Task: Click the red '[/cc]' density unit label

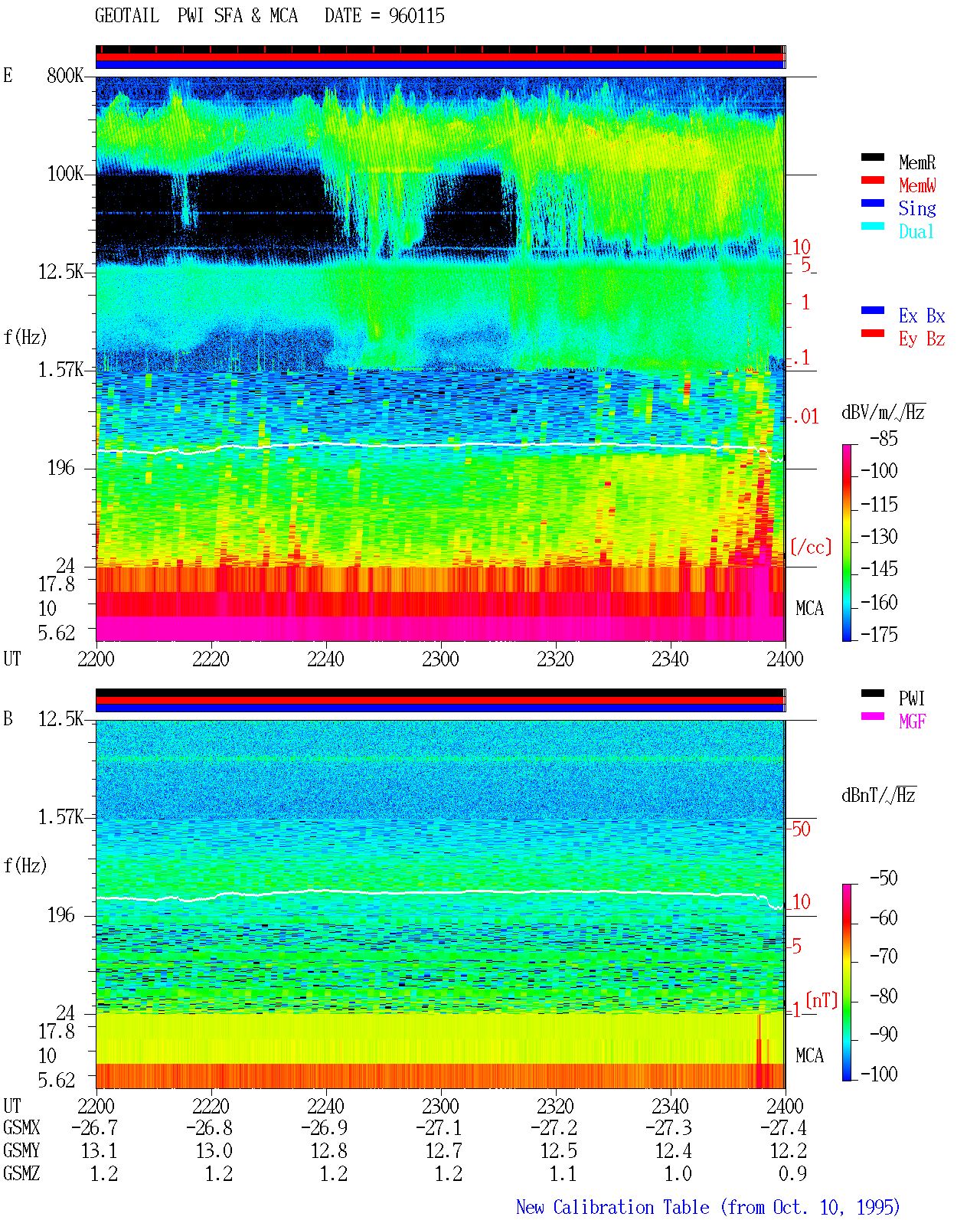Action: 811,547
